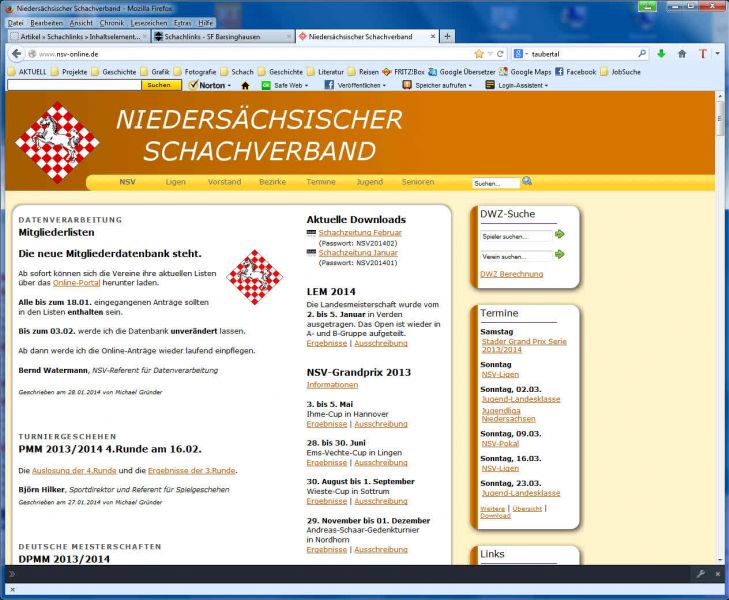This screenshot has width=729, height=600.
Task: Open the Projekte bookmark folder
Action: (69, 72)
